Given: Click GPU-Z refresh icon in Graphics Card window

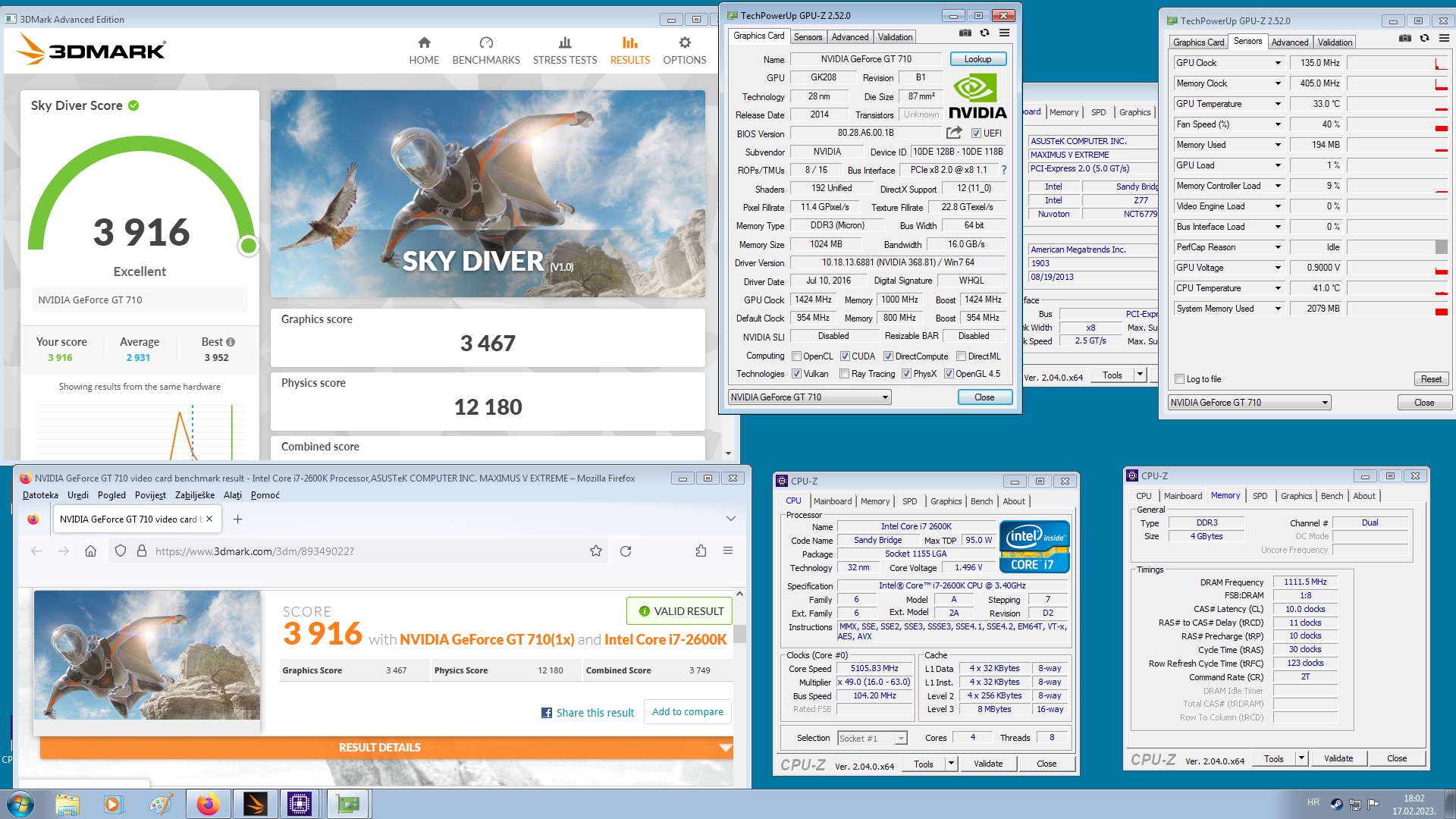Looking at the screenshot, I should click(x=984, y=33).
